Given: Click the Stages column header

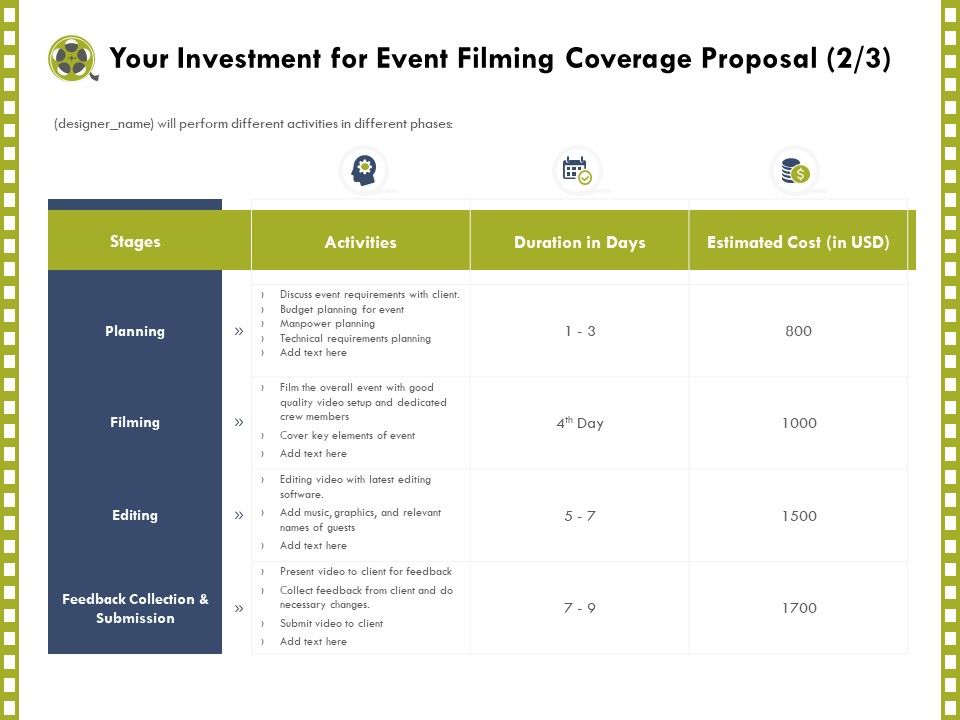Looking at the screenshot, I should (x=135, y=241).
